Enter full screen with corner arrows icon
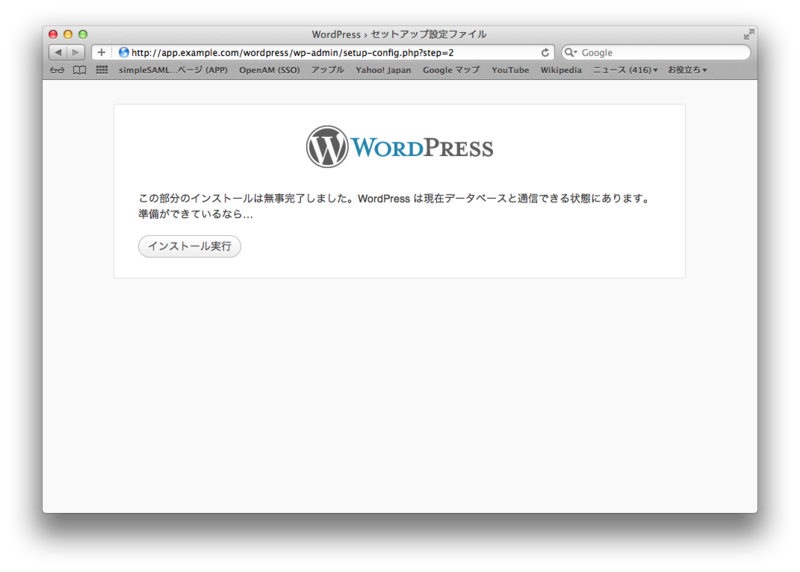The height and width of the screenshot is (572, 800). (748, 34)
